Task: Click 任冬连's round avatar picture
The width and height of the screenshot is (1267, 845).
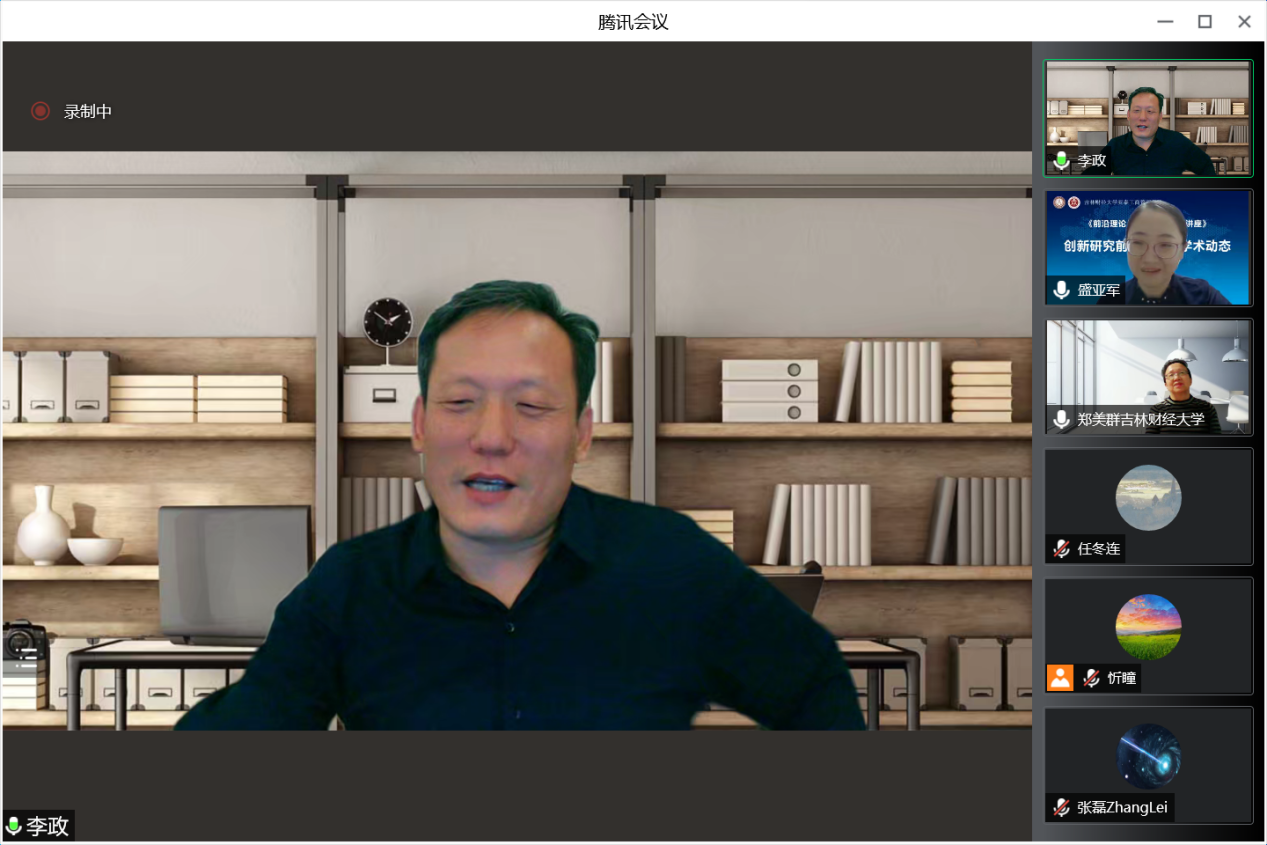Action: click(1148, 497)
